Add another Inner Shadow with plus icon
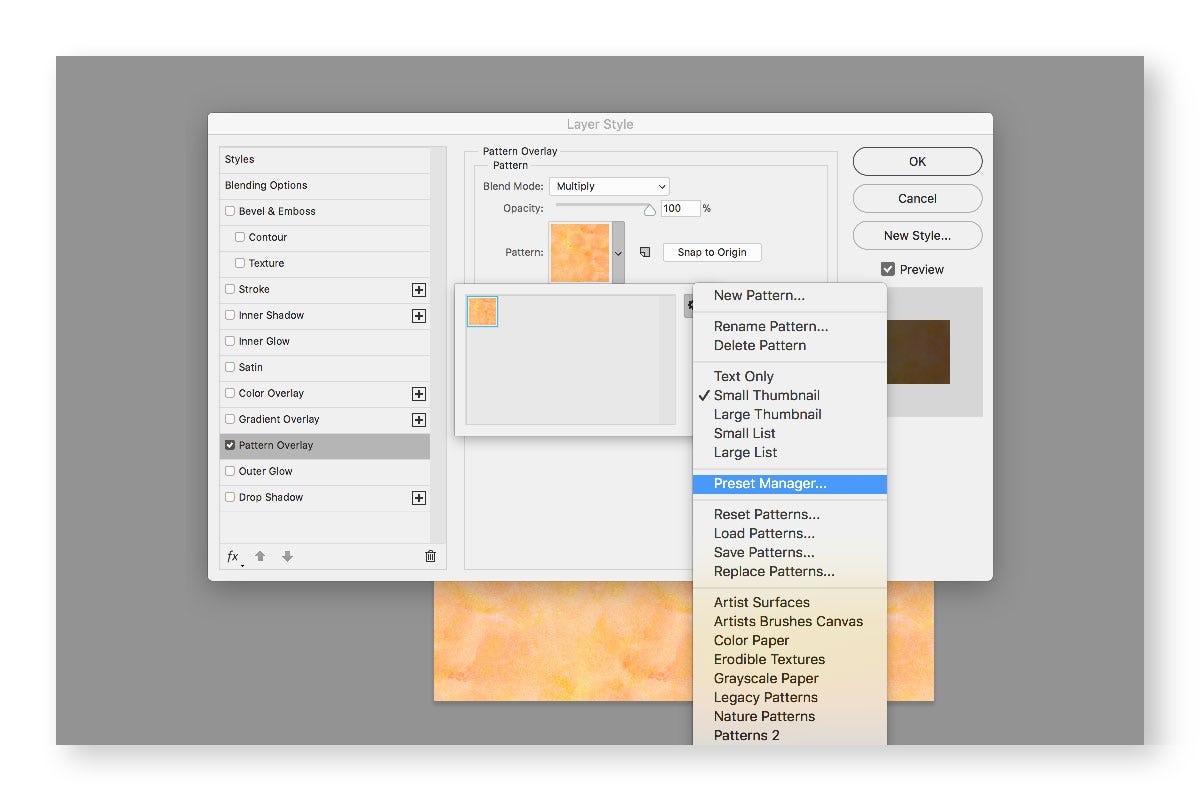The height and width of the screenshot is (801, 1200). coord(419,316)
